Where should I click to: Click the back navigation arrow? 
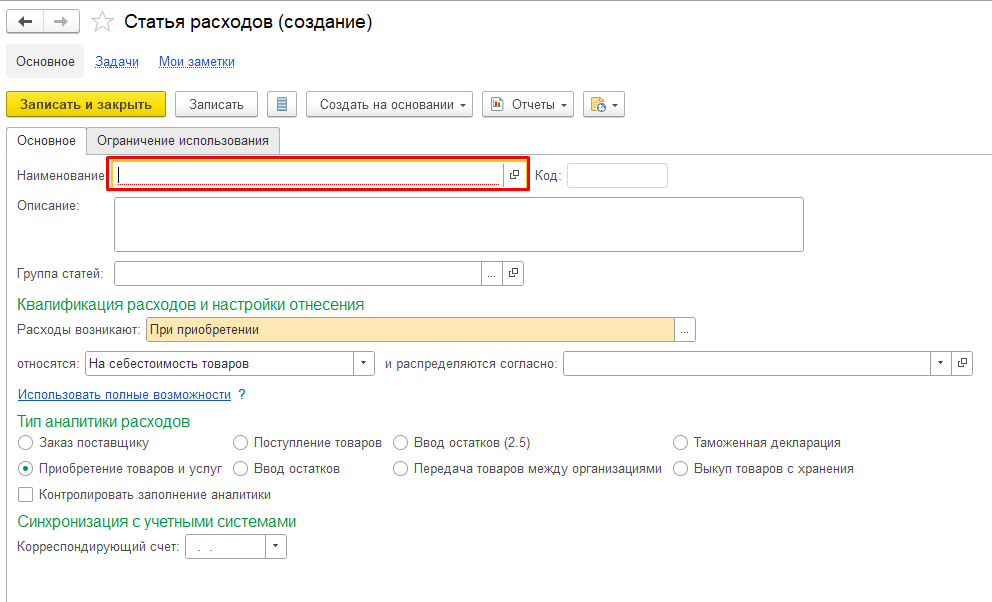click(x=26, y=22)
